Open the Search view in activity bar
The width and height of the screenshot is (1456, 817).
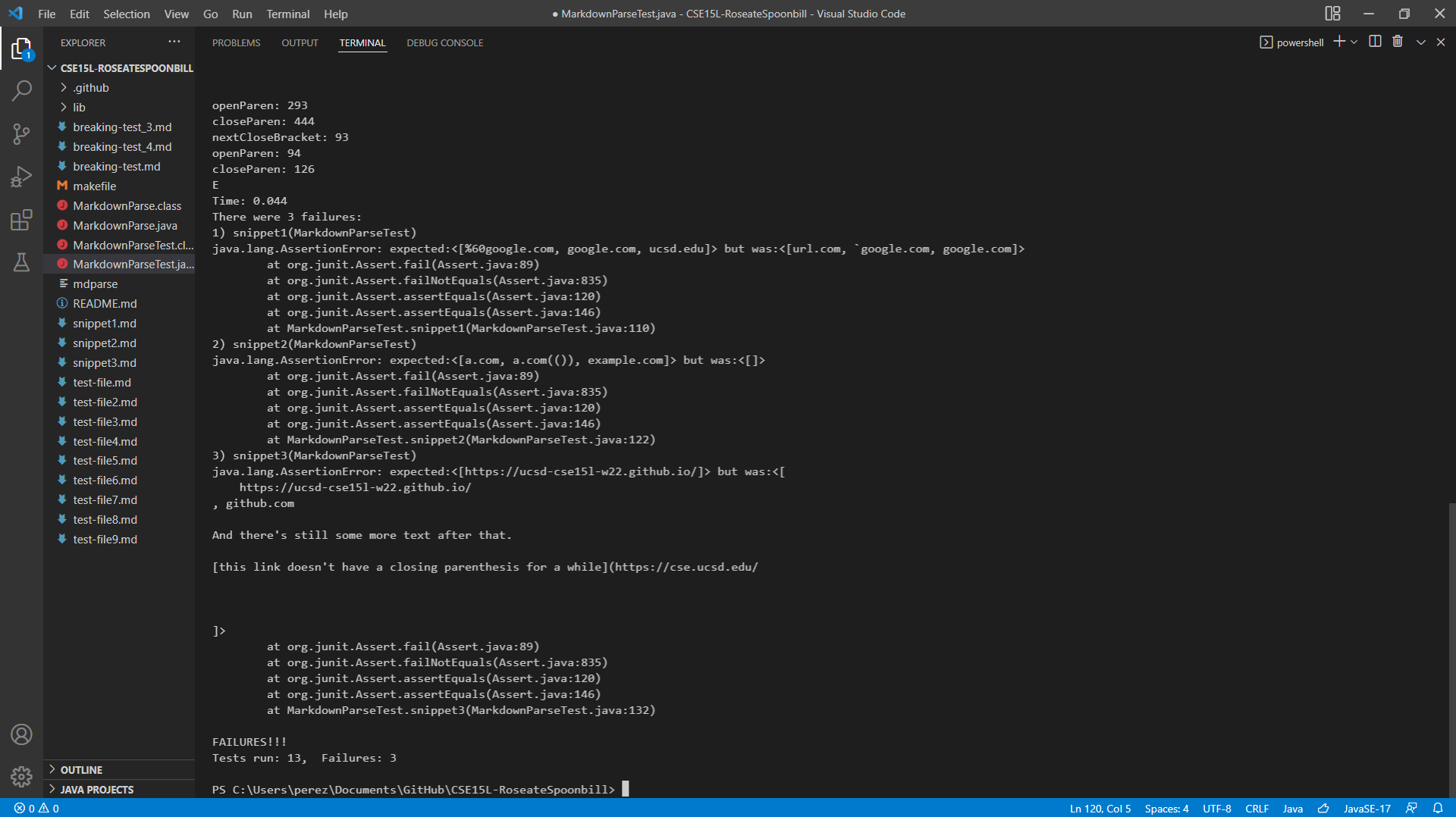(21, 92)
